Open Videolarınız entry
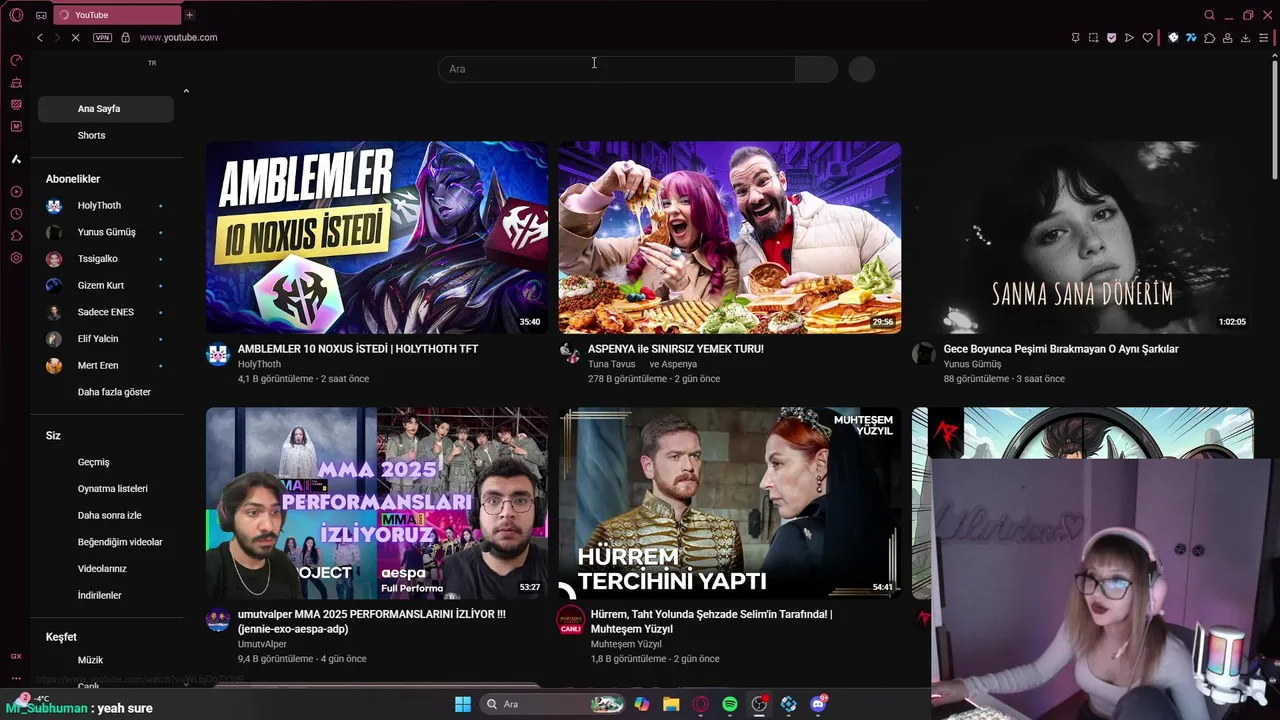 pos(106,569)
